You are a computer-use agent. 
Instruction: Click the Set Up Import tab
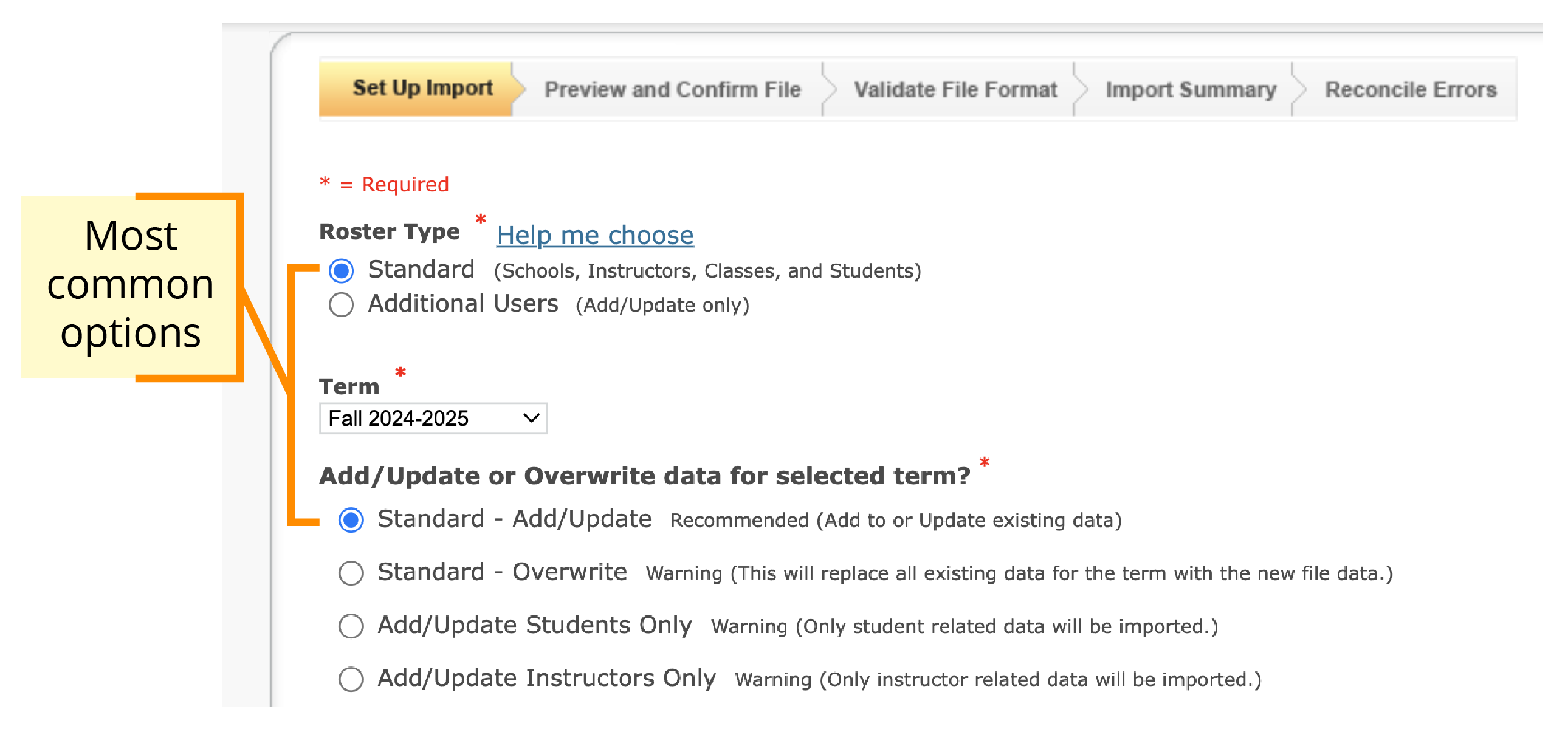(x=399, y=90)
